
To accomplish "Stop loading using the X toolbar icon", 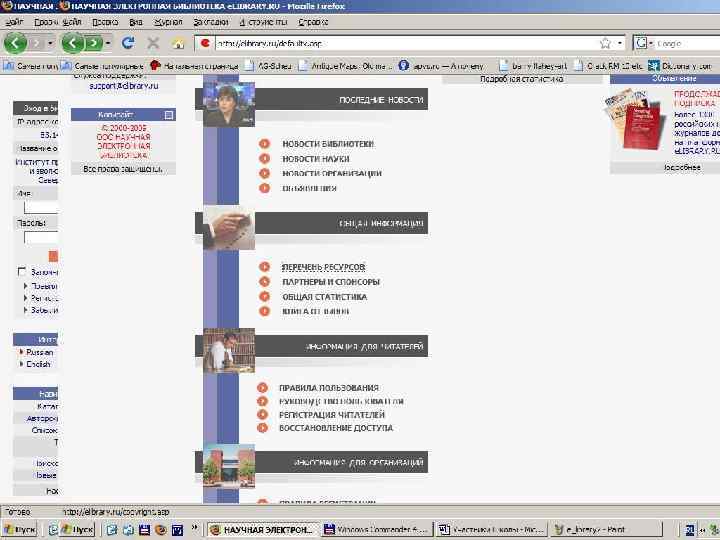I will click(153, 43).
